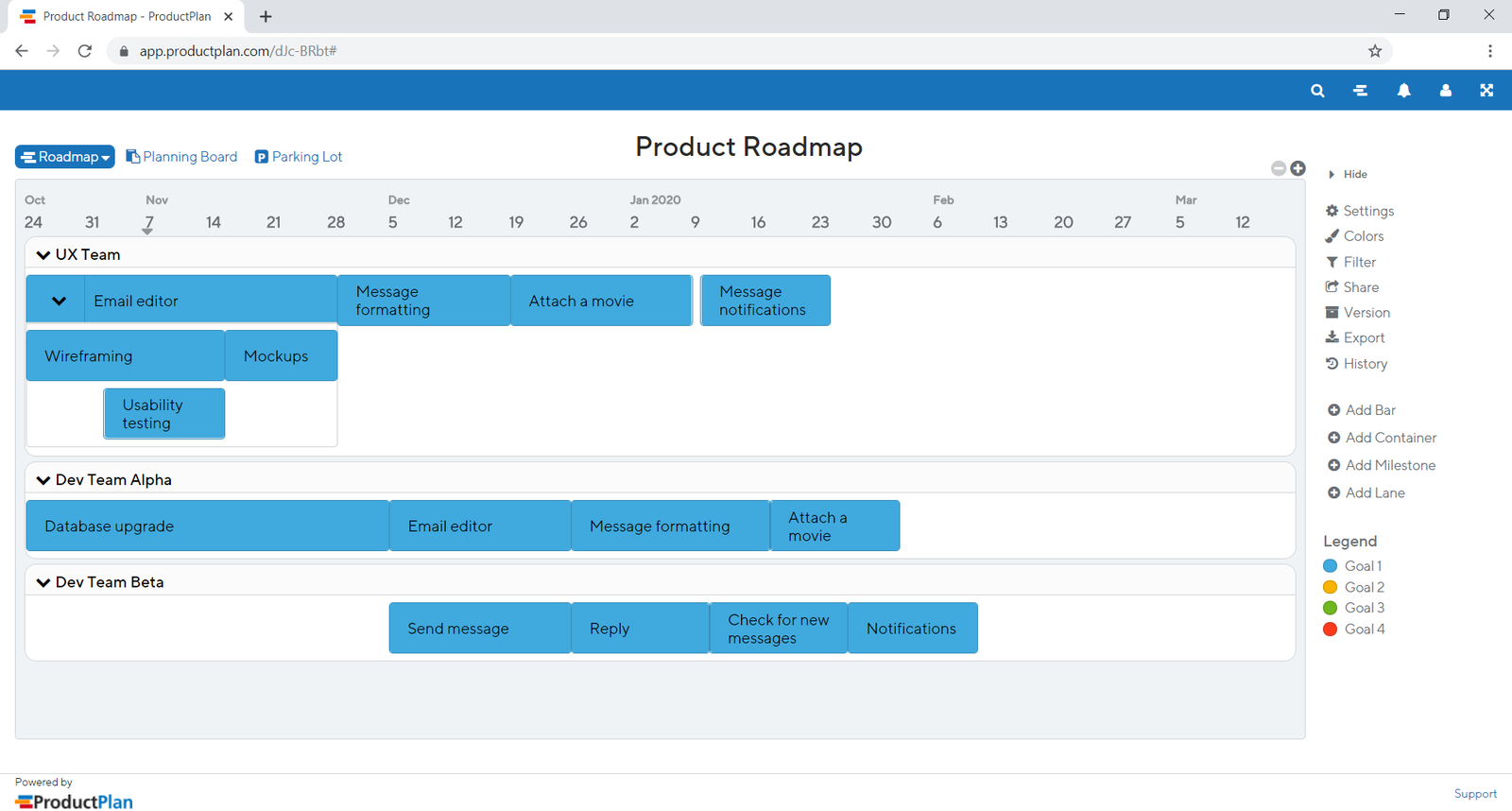Enter fullscreen with the expand arrows icon
1512x811 pixels.
[1486, 91]
